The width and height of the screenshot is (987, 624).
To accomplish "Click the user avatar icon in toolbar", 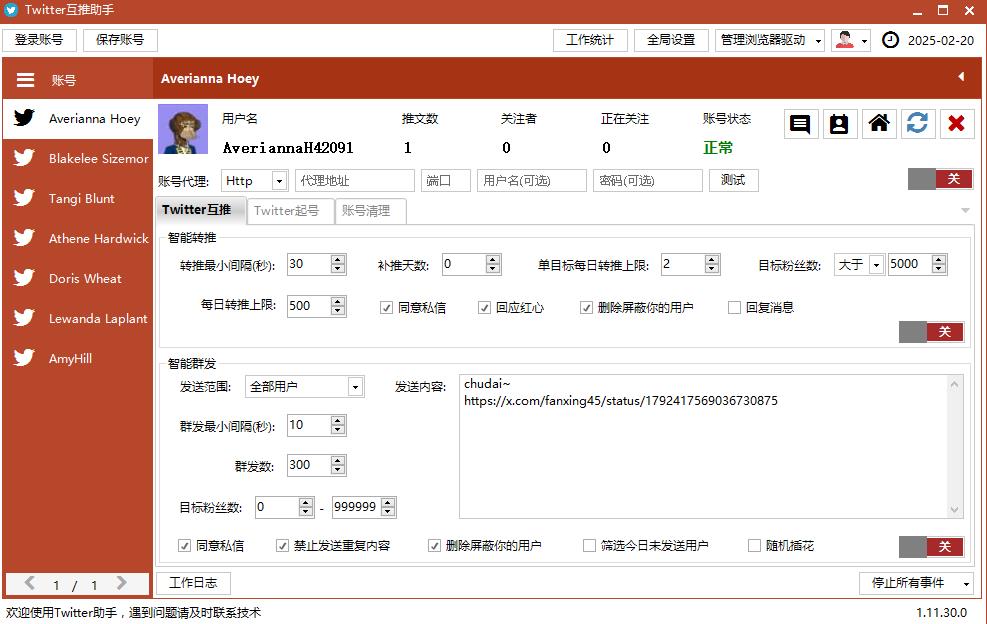I will [845, 40].
